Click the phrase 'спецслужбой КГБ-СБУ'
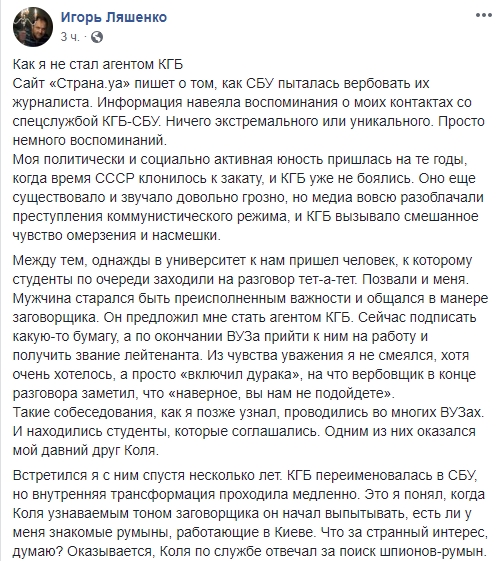This screenshot has width=501, height=561. coord(86,122)
